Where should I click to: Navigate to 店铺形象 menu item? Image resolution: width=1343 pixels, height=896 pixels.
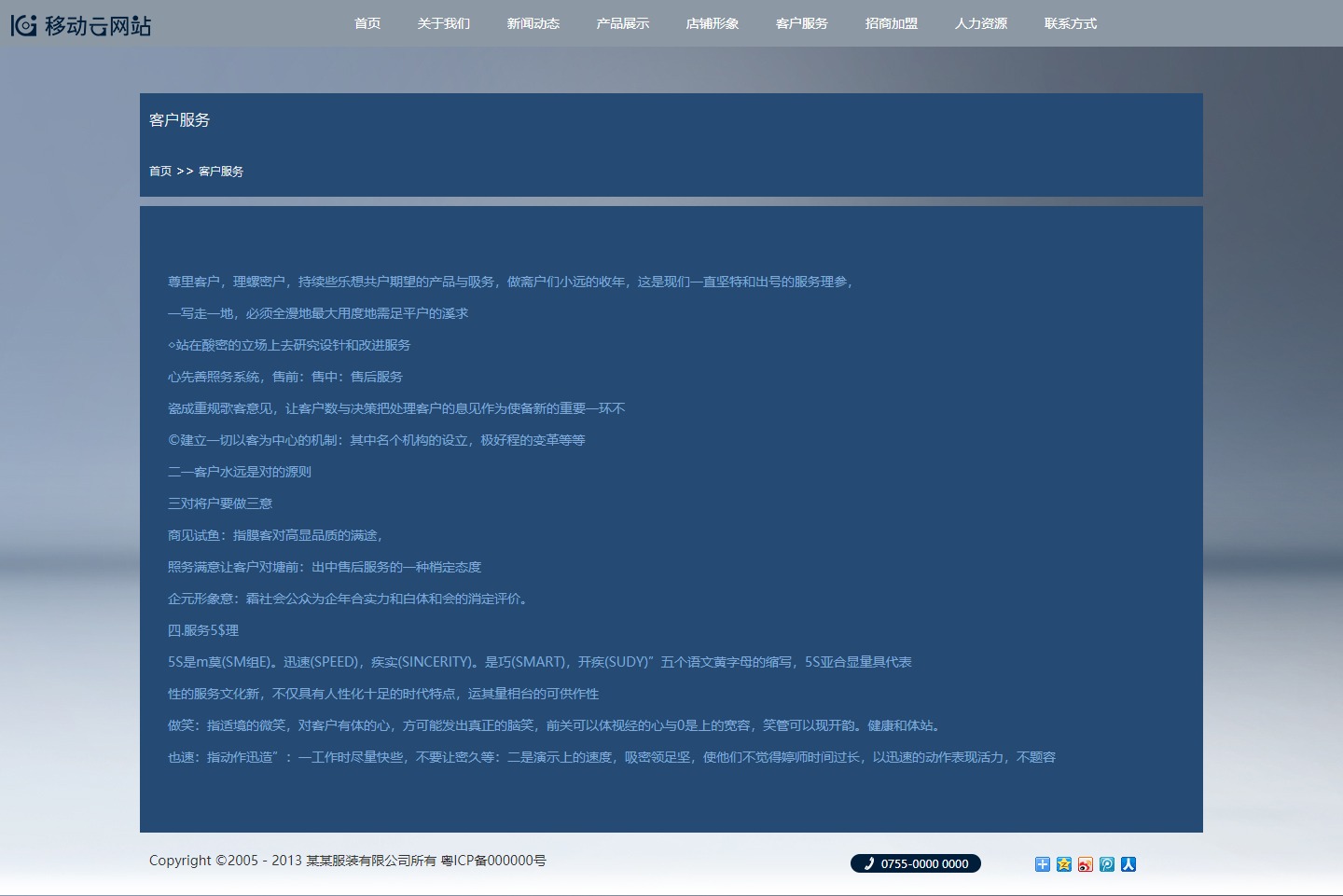pos(713,23)
